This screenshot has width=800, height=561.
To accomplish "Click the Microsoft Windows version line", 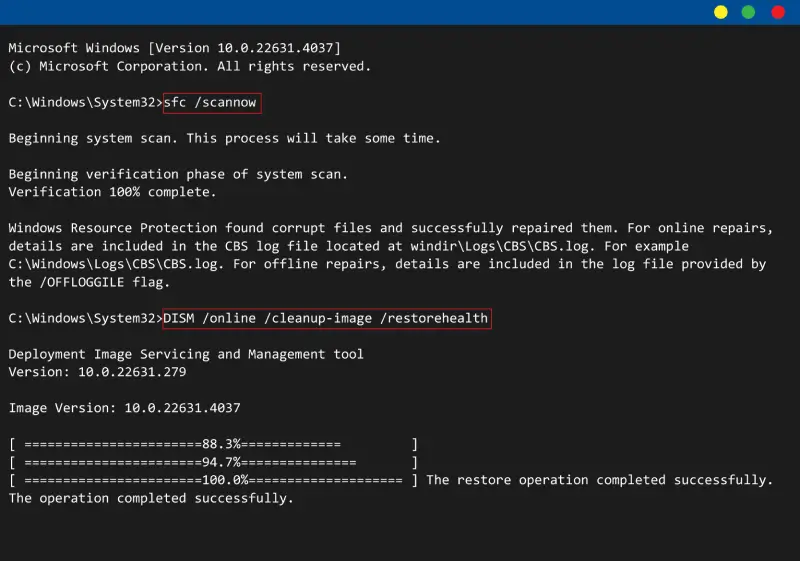I will click(174, 48).
